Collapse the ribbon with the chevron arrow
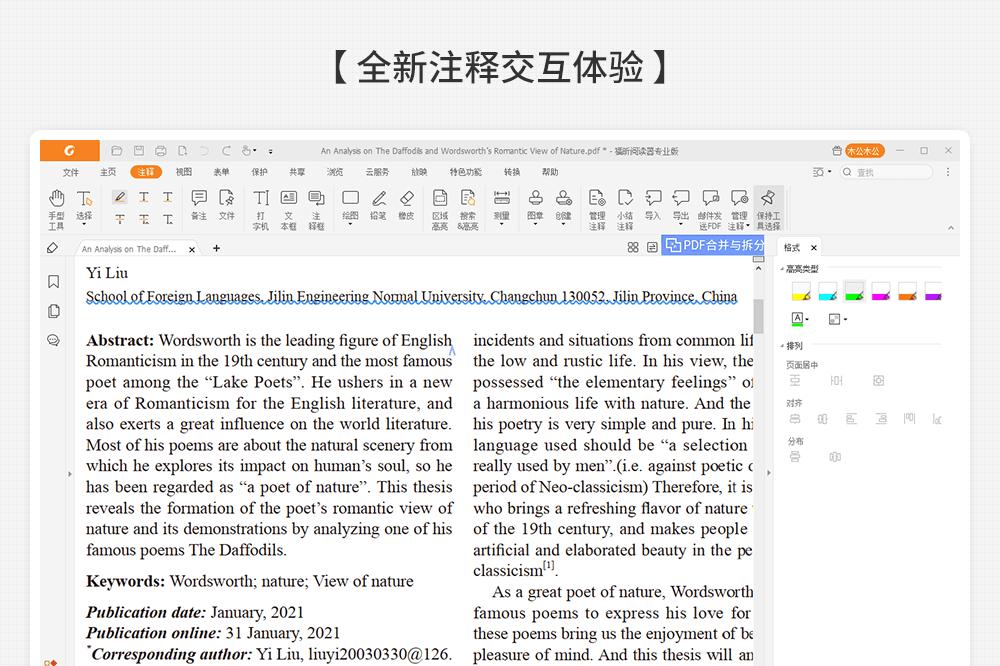The width and height of the screenshot is (1000, 666). (x=951, y=227)
